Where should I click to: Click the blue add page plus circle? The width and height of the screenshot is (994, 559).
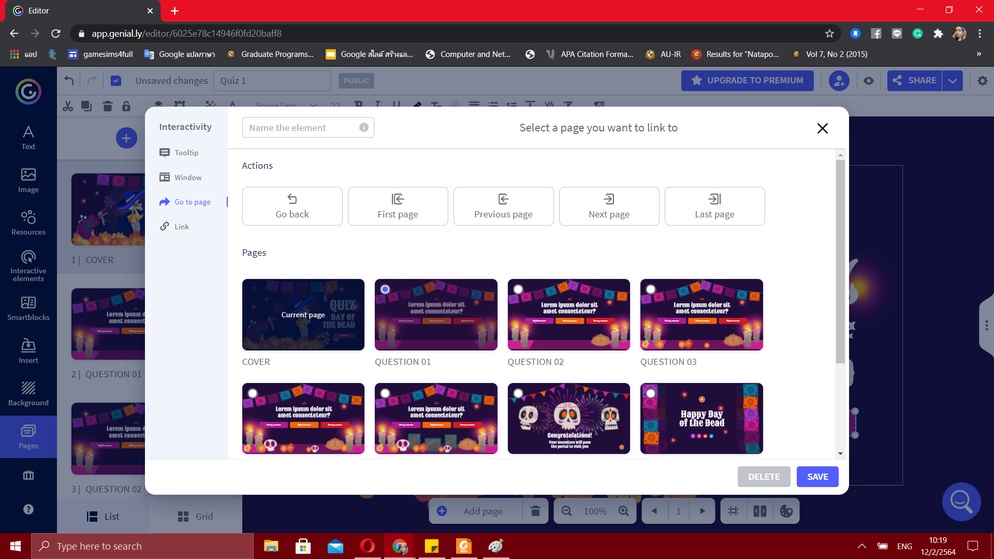pyautogui.click(x=126, y=138)
